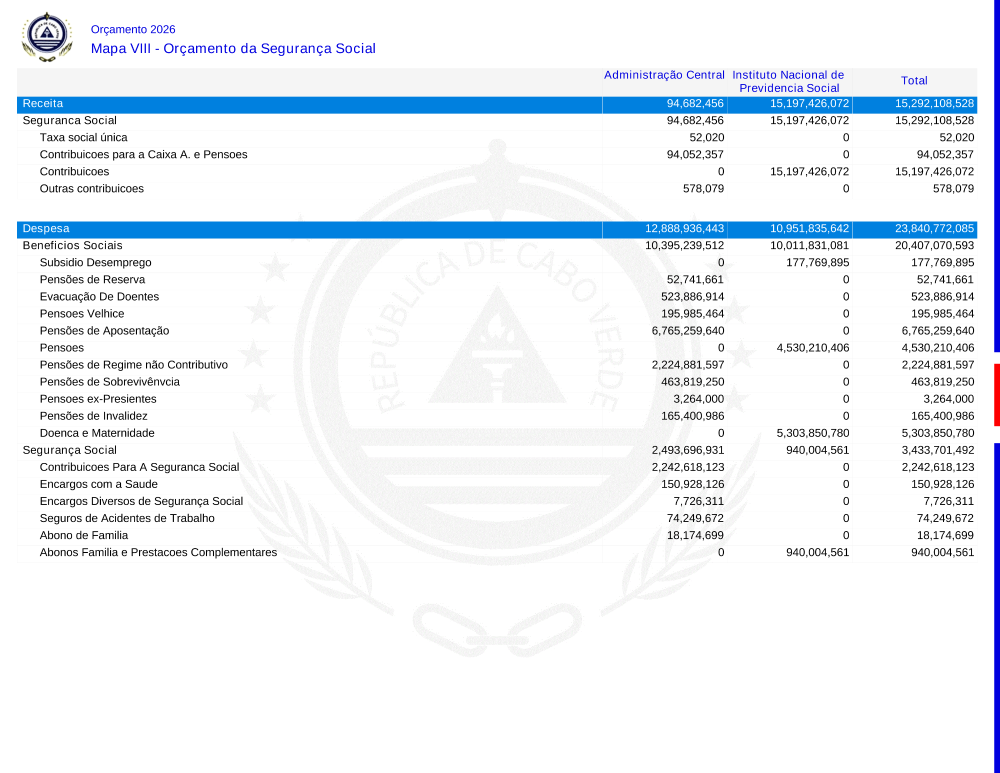Click the 'Administração Central' column header
Image resolution: width=1000 pixels, height=773 pixels.
pyautogui.click(x=664, y=76)
